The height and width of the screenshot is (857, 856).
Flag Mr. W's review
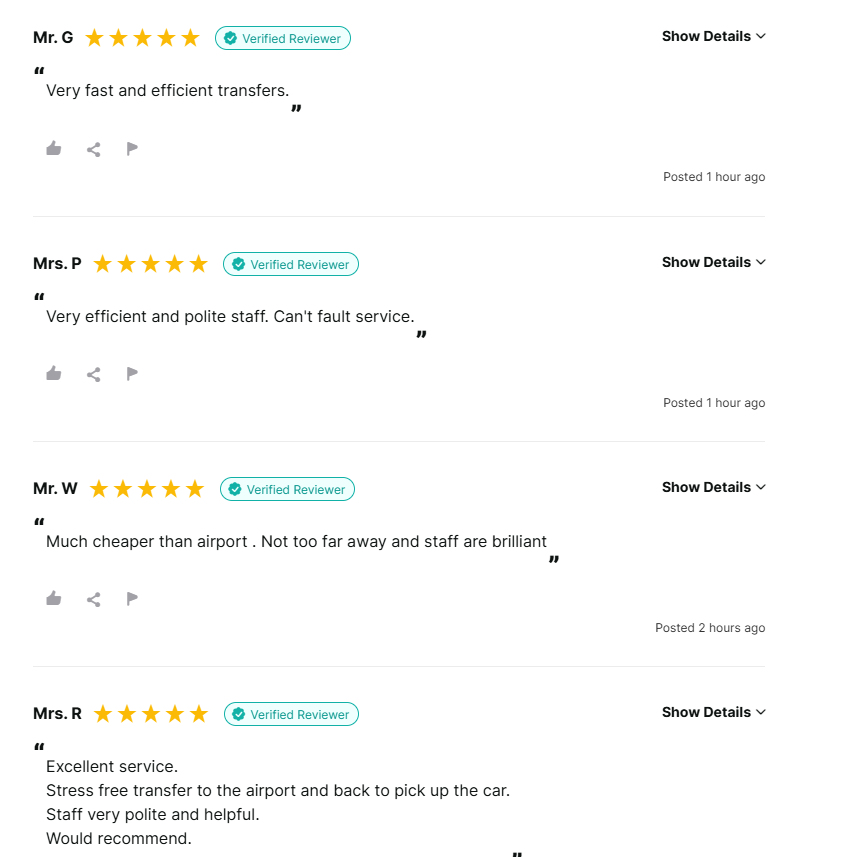(x=132, y=599)
